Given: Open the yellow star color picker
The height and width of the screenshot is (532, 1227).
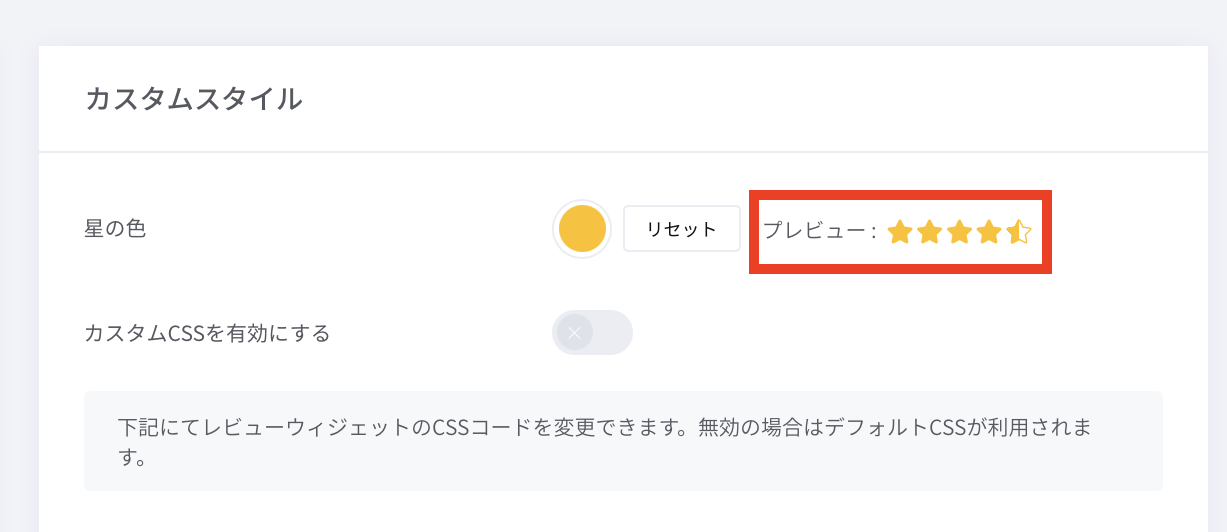Looking at the screenshot, I should pos(582,229).
